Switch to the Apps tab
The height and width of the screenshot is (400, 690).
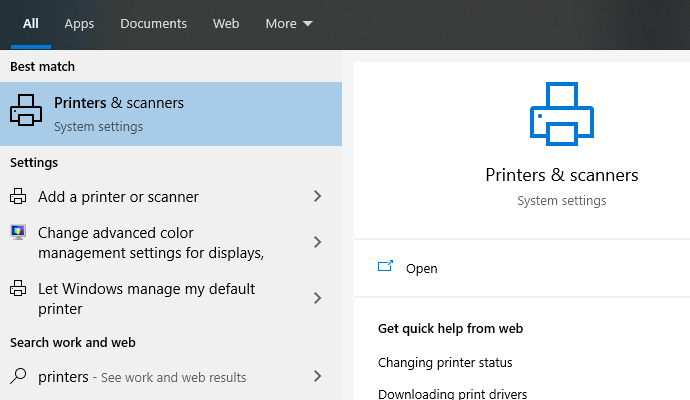coord(79,24)
